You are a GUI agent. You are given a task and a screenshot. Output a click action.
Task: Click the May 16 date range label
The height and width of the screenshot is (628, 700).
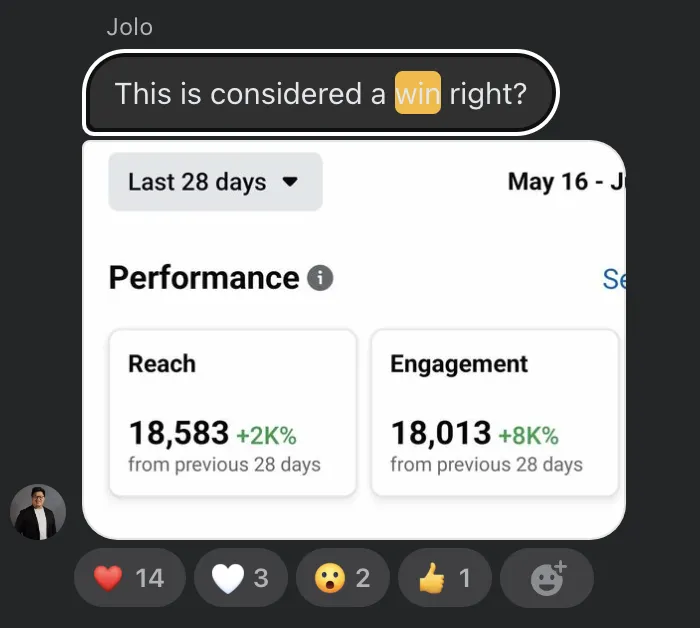[566, 182]
